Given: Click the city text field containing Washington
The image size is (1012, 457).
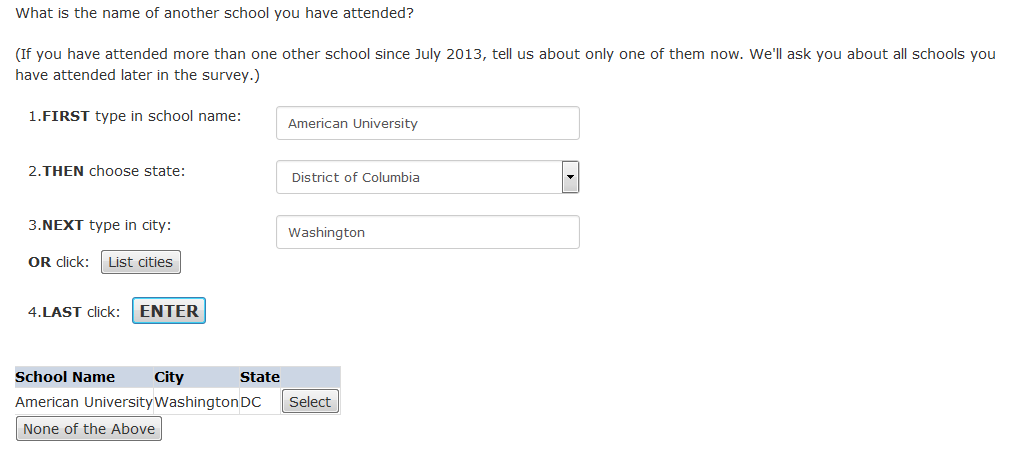Looking at the screenshot, I should click(x=427, y=232).
